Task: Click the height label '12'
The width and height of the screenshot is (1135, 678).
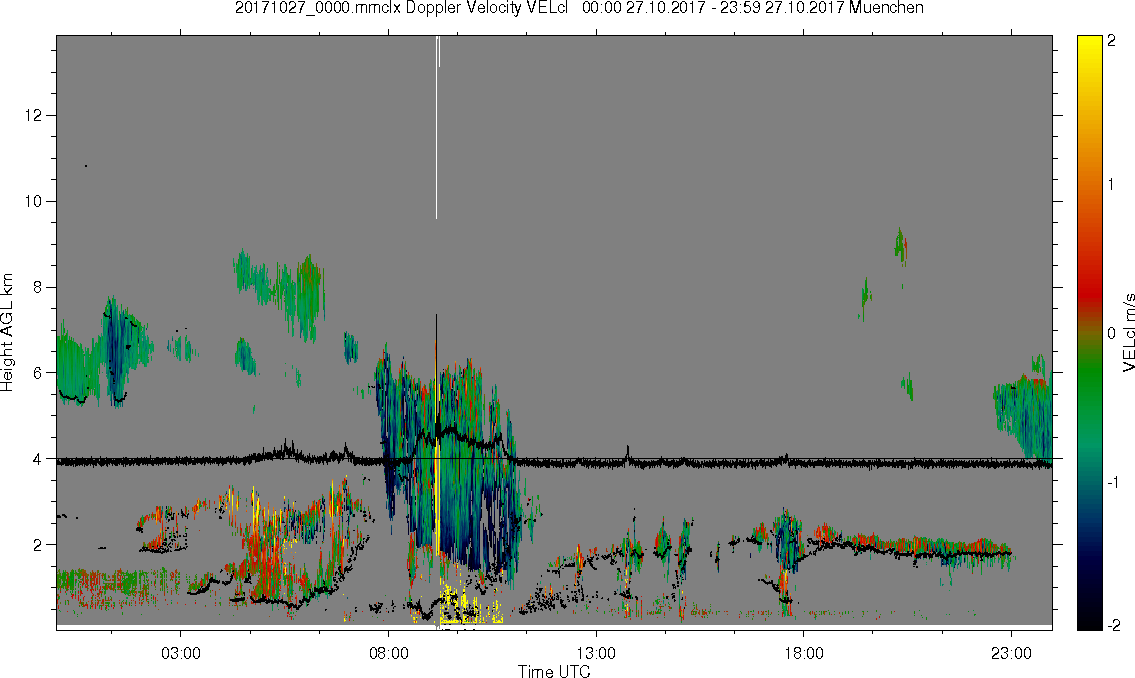Action: pos(33,116)
